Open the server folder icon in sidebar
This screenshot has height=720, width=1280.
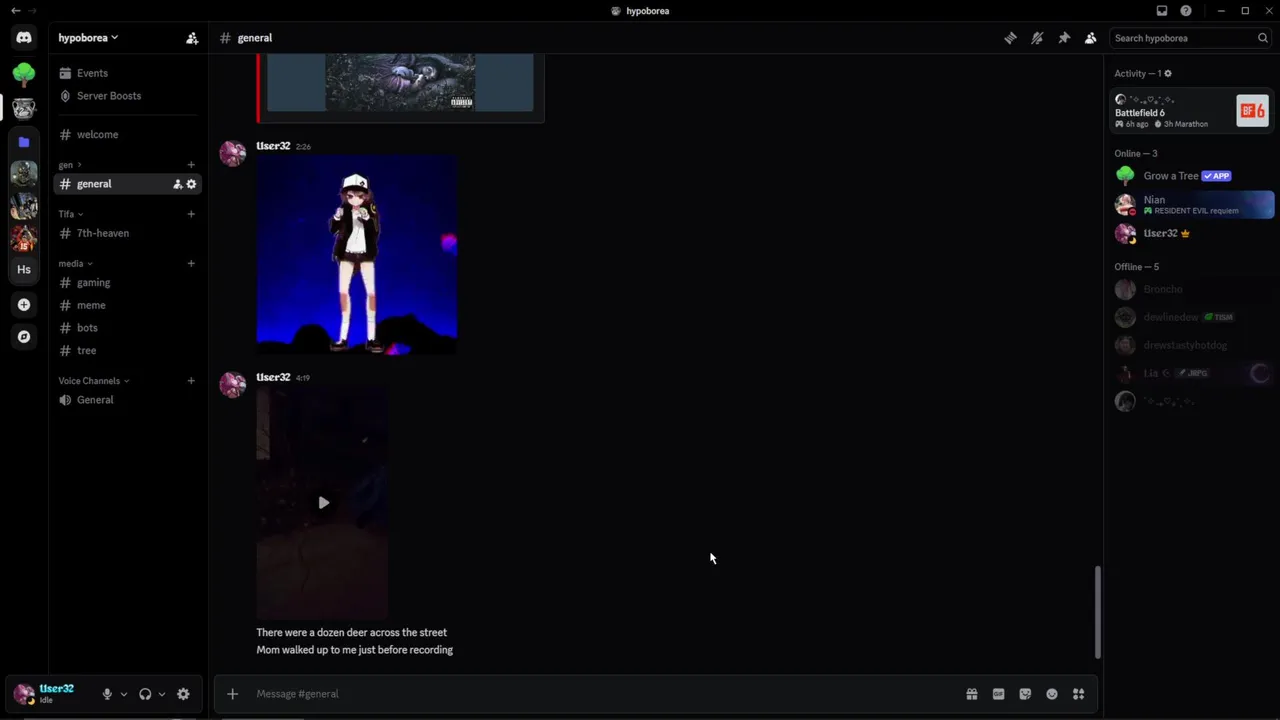coord(24,142)
